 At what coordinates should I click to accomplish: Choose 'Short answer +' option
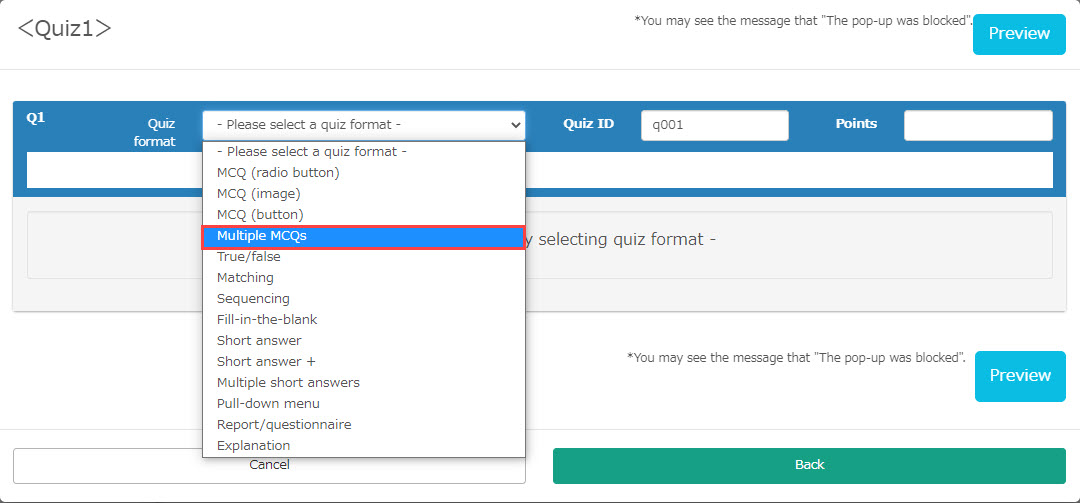coord(266,362)
